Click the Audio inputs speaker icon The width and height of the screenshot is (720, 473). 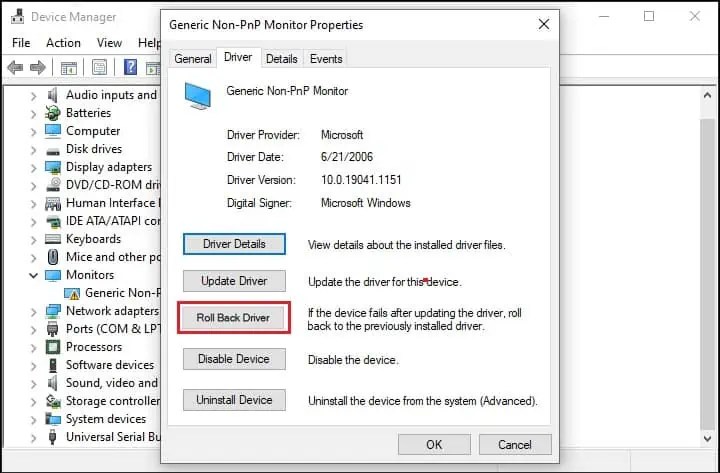pyautogui.click(x=53, y=95)
